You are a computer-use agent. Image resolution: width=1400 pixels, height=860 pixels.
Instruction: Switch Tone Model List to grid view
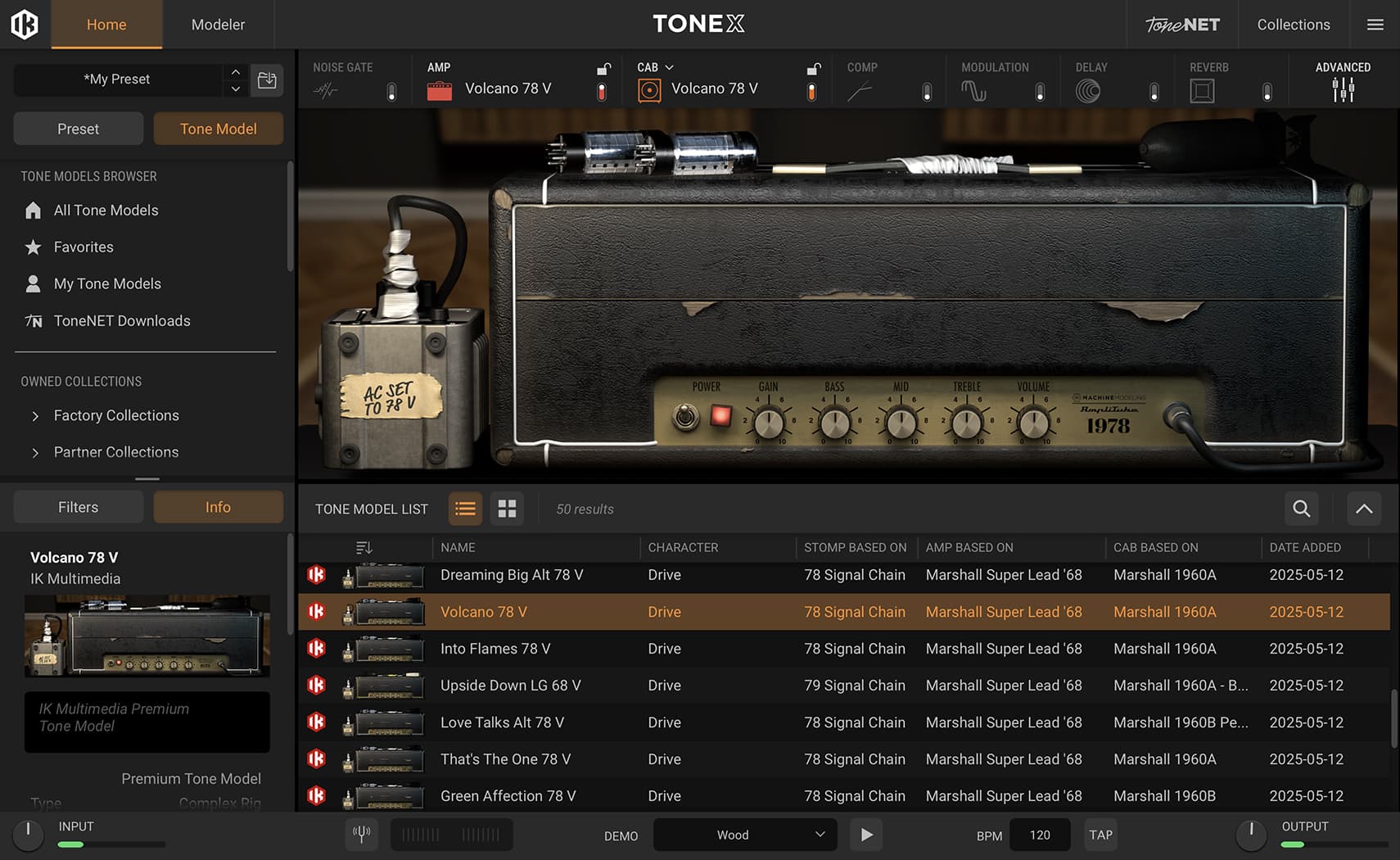507,509
